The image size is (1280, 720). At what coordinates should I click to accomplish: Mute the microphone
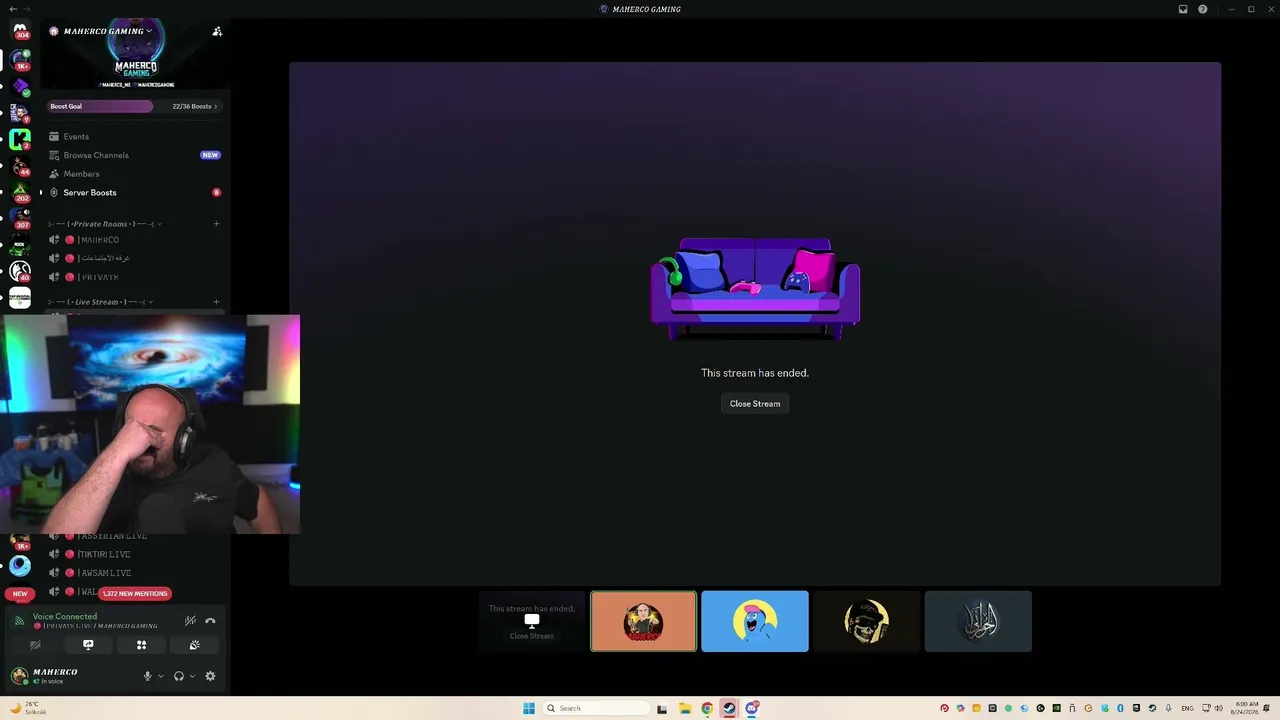147,676
